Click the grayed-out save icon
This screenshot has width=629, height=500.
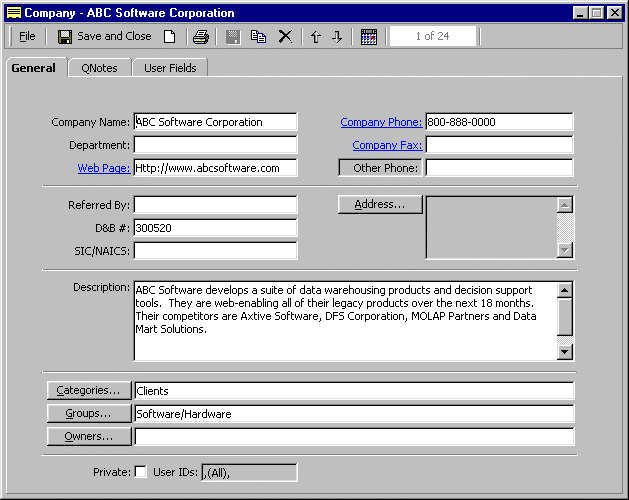pyautogui.click(x=233, y=37)
